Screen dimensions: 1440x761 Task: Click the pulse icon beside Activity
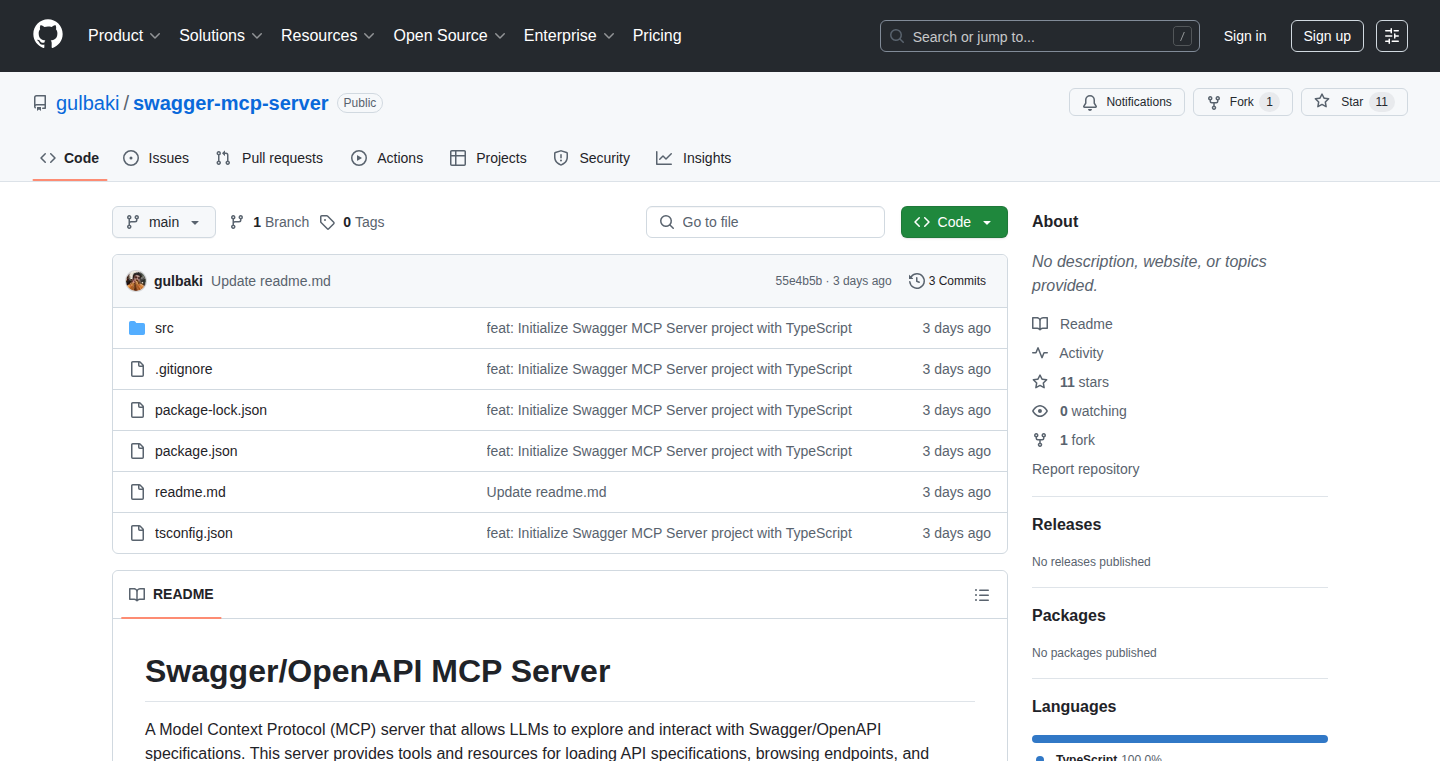coord(1040,353)
